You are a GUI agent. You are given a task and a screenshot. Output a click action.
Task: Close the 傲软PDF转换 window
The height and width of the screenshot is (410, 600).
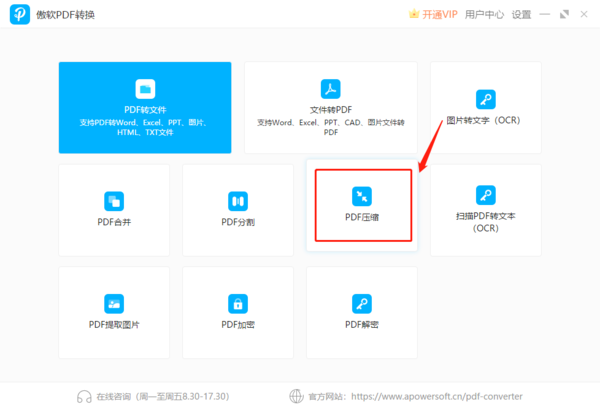tap(584, 15)
